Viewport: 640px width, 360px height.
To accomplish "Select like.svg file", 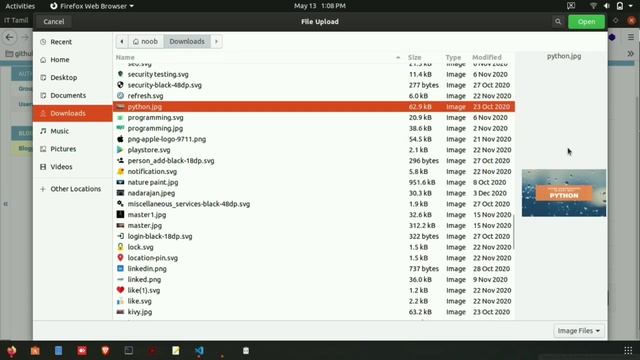I will point(313,301).
